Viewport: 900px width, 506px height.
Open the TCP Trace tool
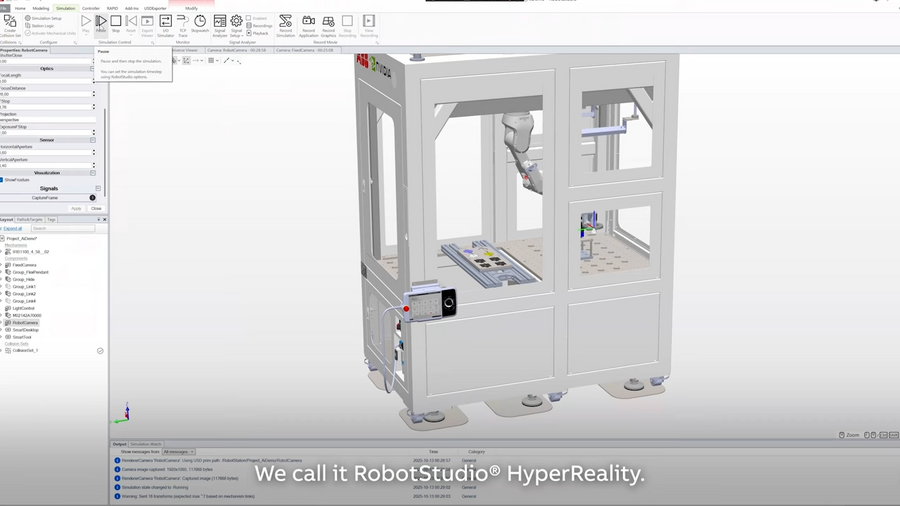coord(183,26)
